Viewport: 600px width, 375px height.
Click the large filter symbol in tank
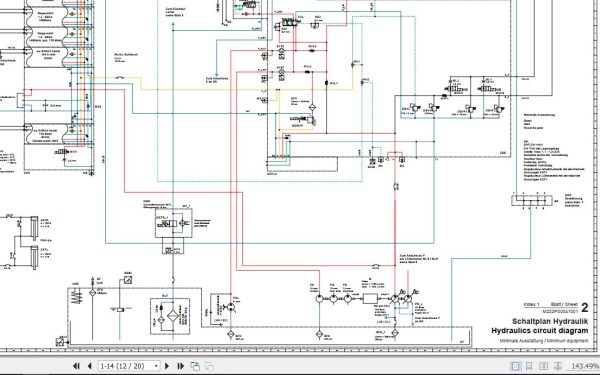click(173, 316)
